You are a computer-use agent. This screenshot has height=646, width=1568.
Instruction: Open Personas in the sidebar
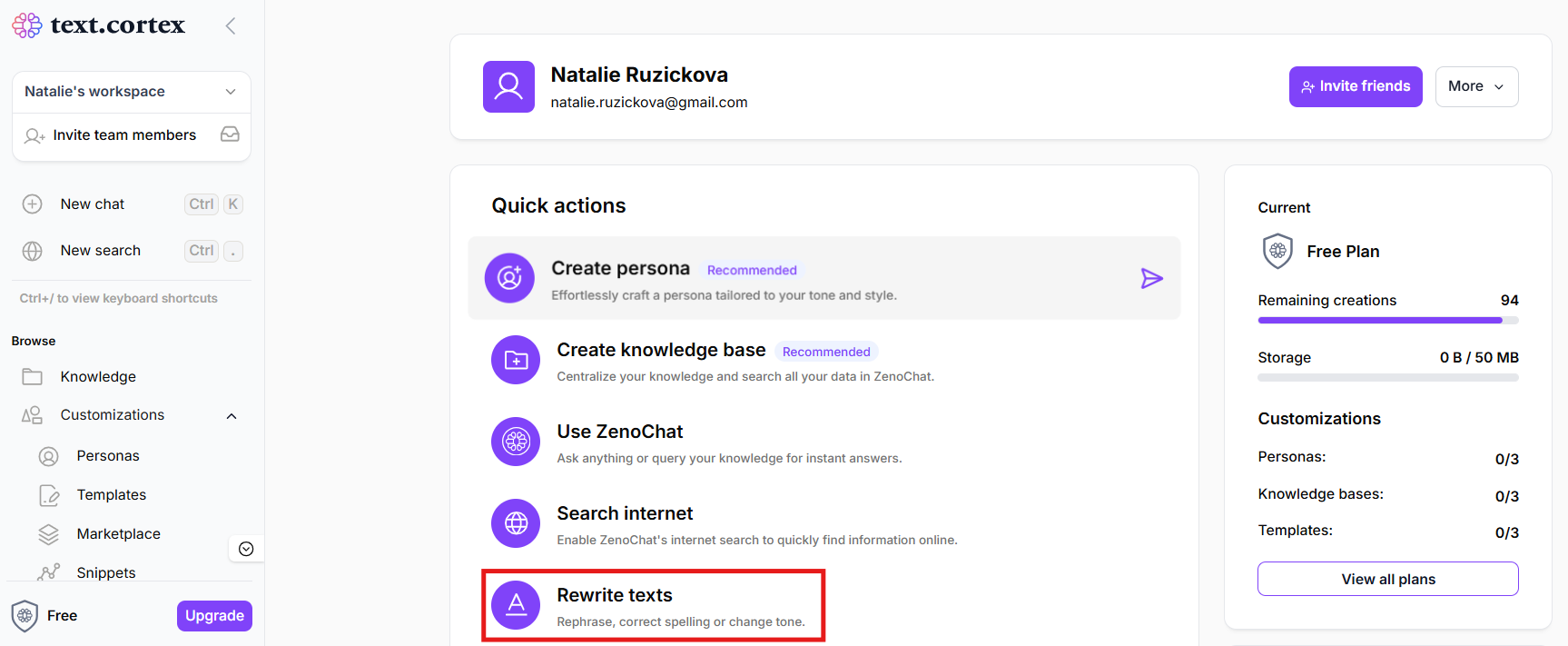[x=108, y=456]
